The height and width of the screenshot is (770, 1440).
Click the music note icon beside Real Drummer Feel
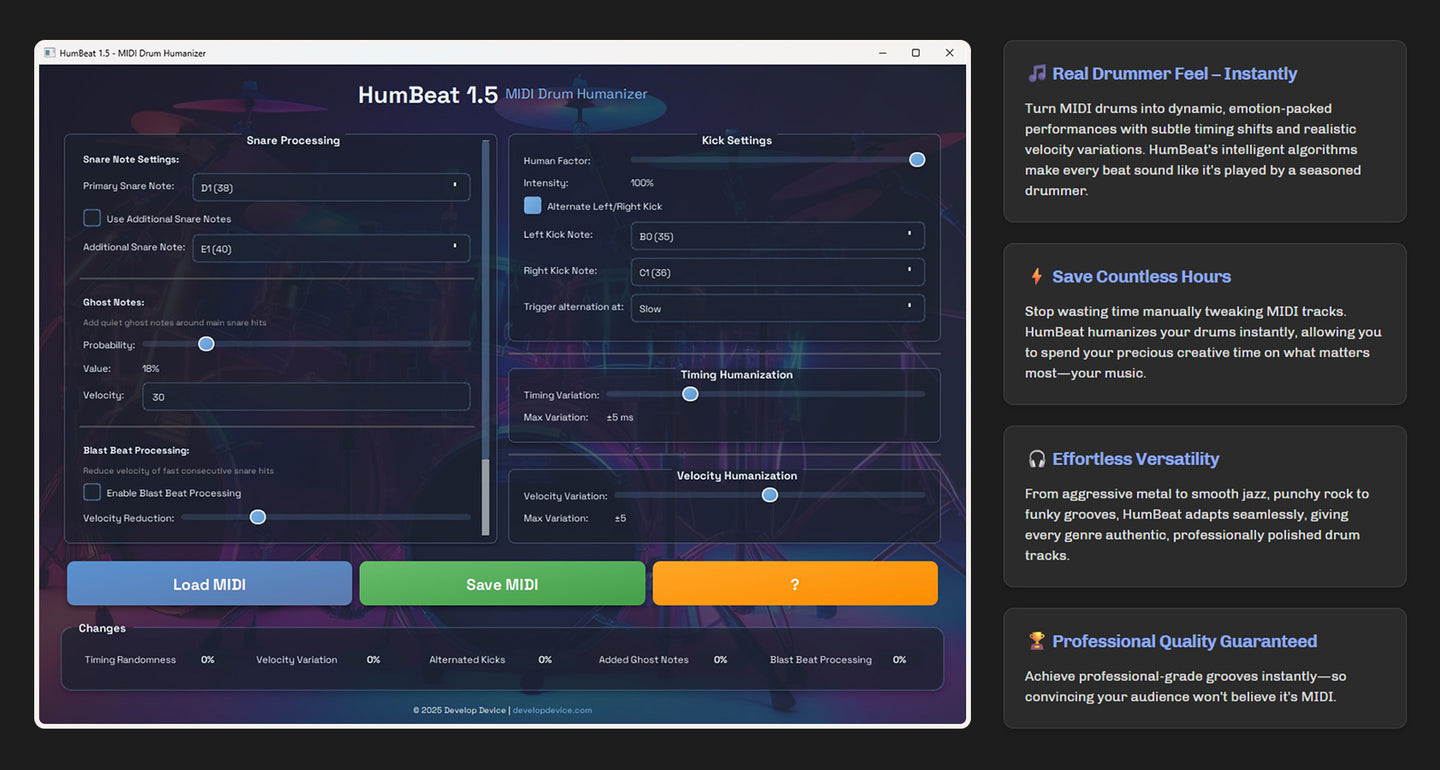[x=1036, y=72]
